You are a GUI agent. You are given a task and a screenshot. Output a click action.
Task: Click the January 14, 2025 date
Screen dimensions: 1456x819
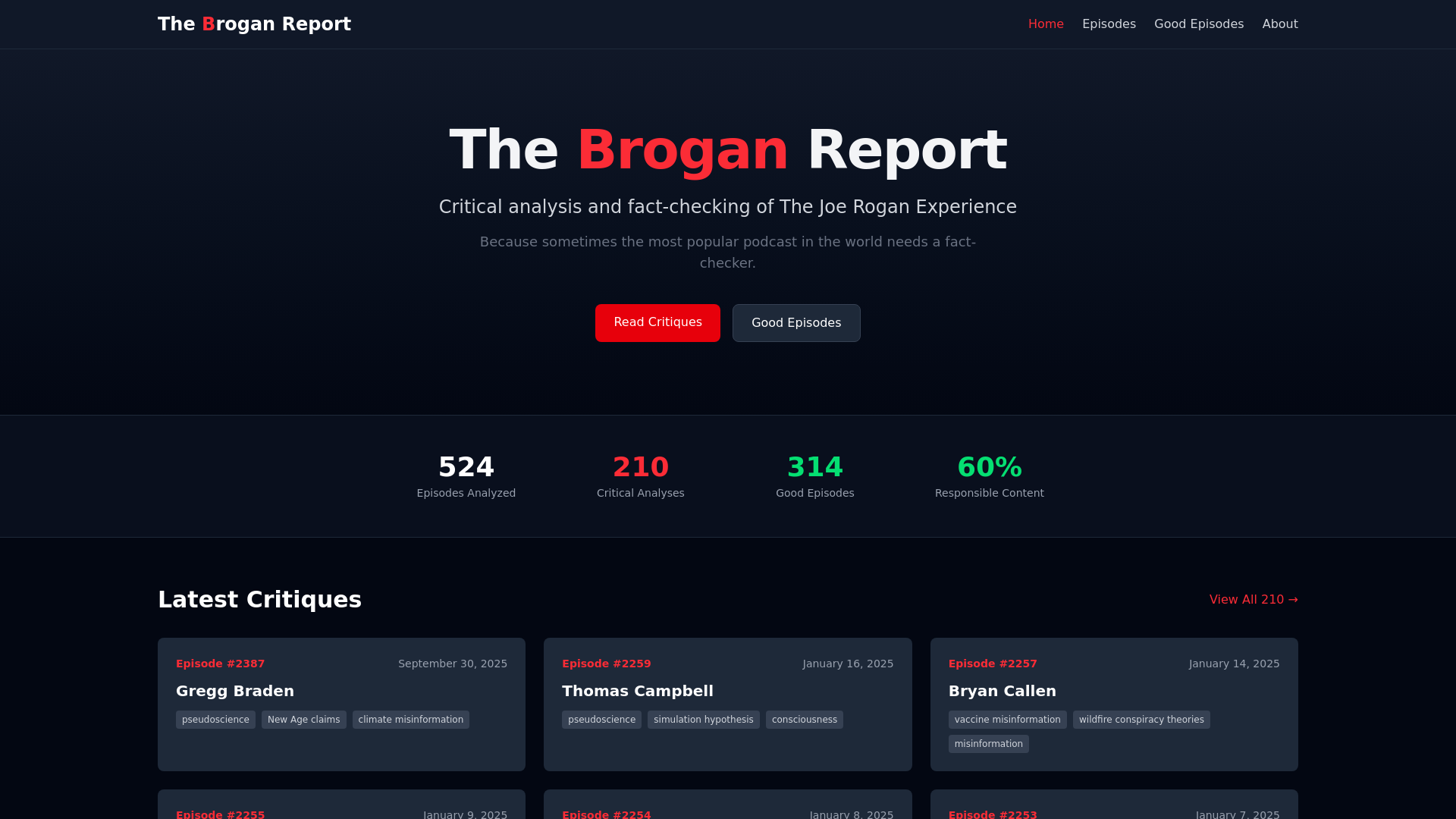(1234, 664)
